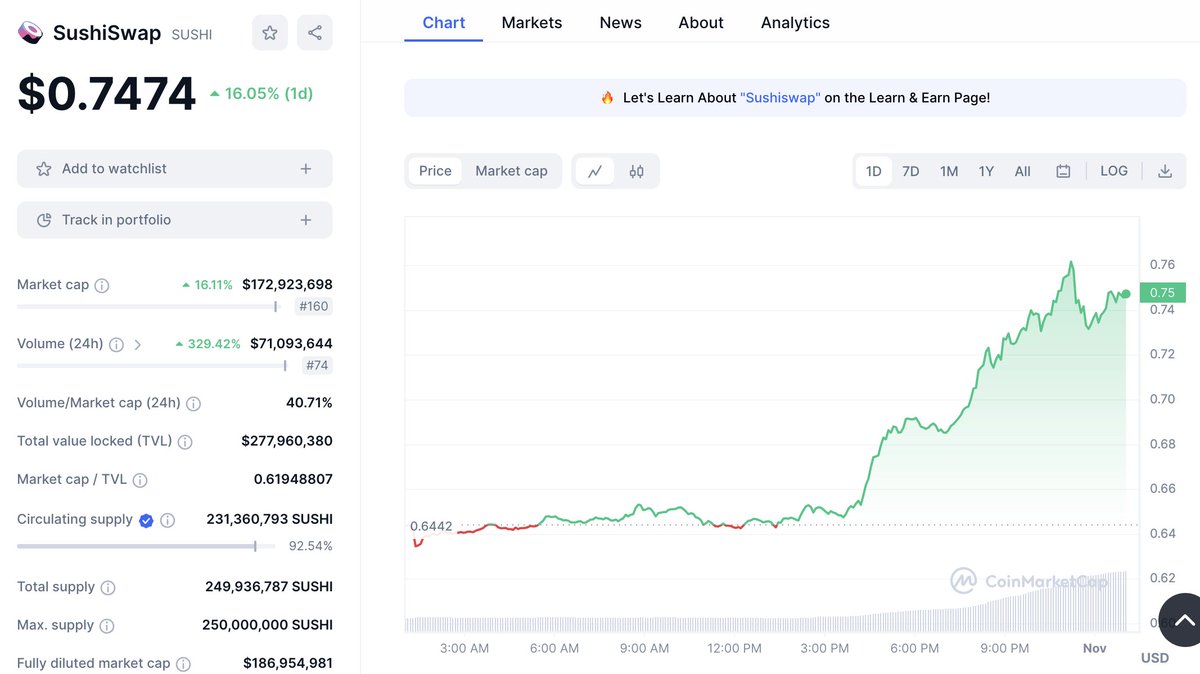Viewport: 1200px width, 674px height.
Task: Toggle LOG scale on the chart
Action: coord(1113,170)
